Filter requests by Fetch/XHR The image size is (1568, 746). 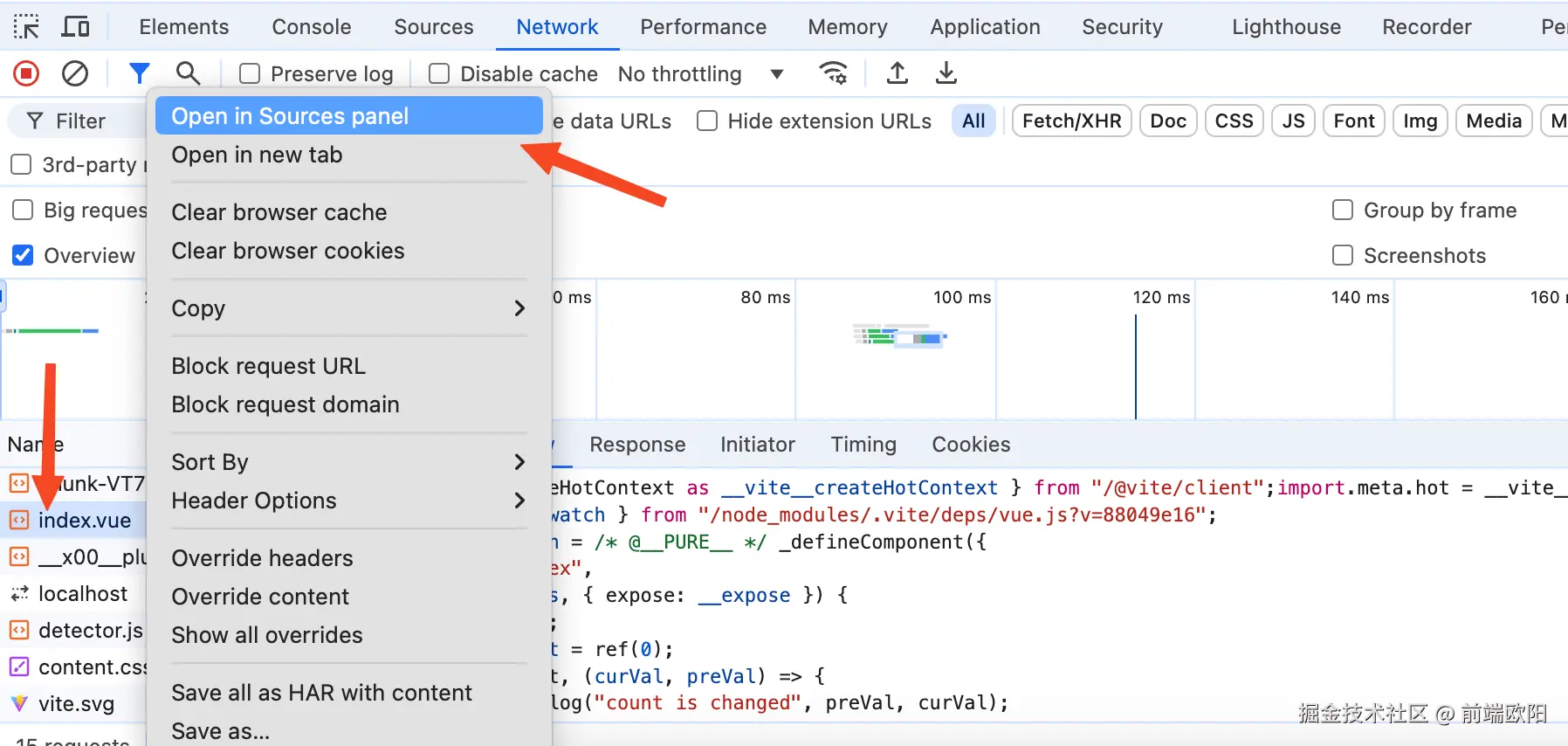tap(1071, 121)
